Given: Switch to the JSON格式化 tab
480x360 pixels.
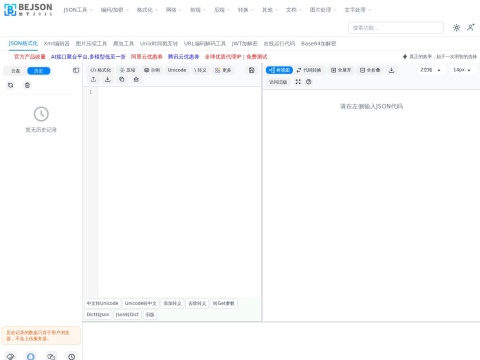Looking at the screenshot, I should [x=23, y=43].
